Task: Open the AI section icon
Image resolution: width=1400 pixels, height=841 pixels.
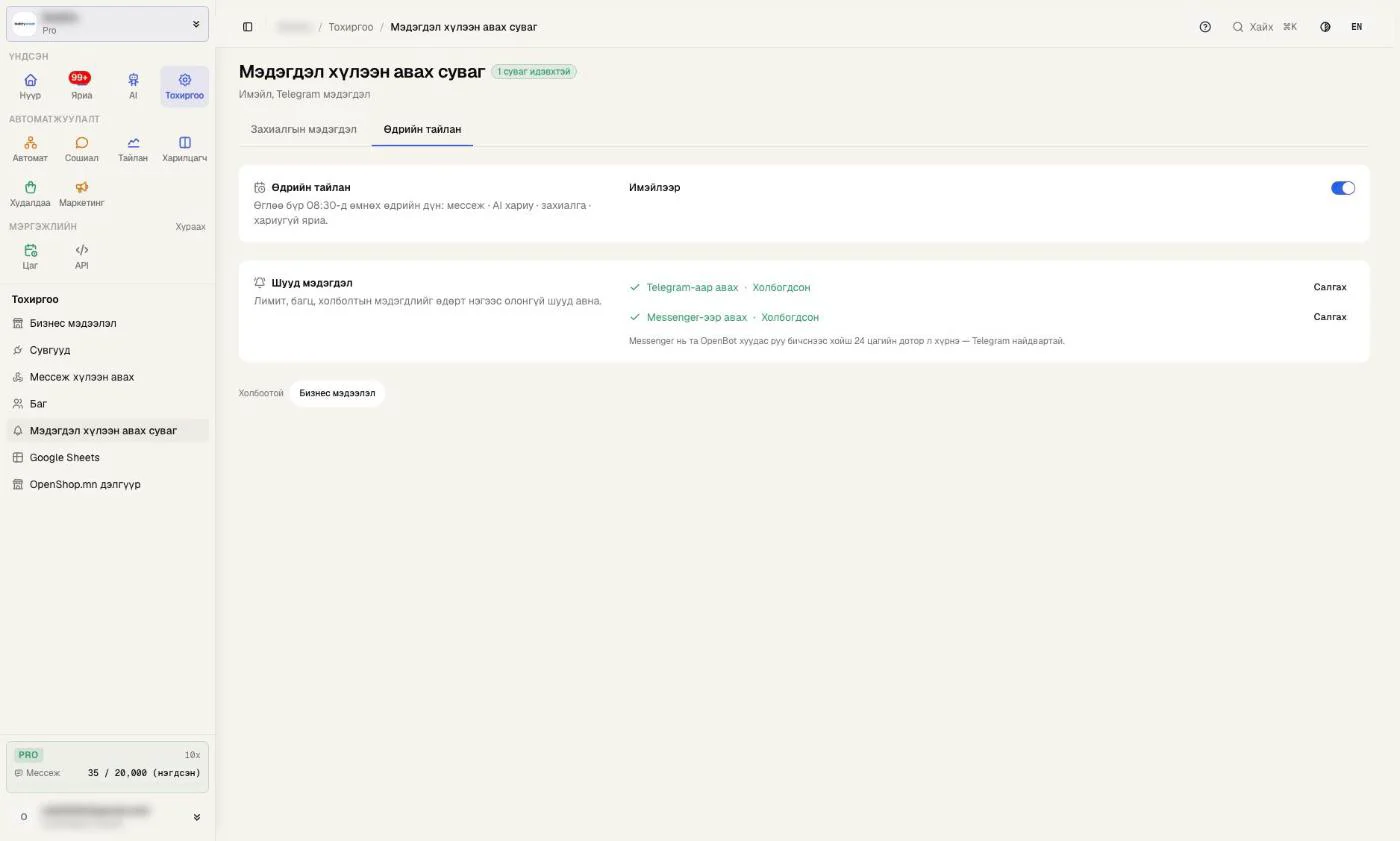Action: [133, 86]
